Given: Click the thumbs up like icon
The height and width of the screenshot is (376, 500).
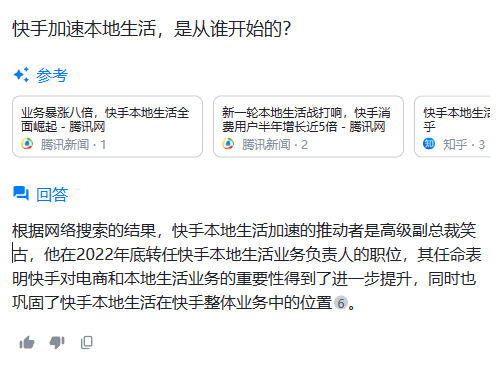Looking at the screenshot, I should [x=27, y=342].
